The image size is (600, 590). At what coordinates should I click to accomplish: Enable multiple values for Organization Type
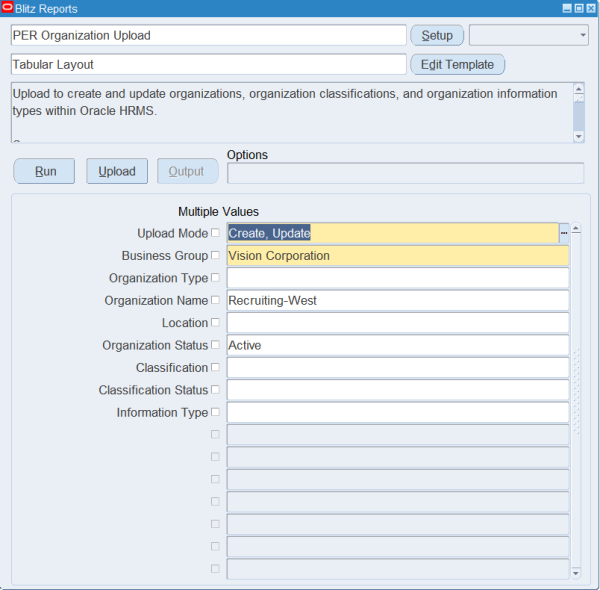tap(215, 277)
